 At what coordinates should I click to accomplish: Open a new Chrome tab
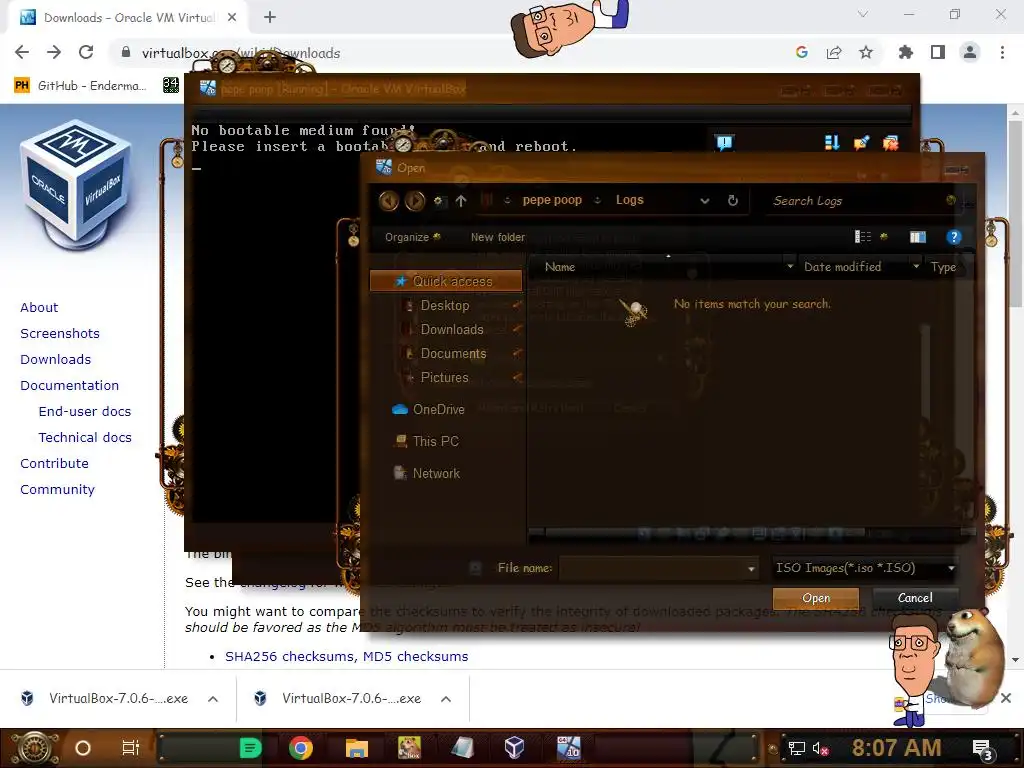[270, 18]
